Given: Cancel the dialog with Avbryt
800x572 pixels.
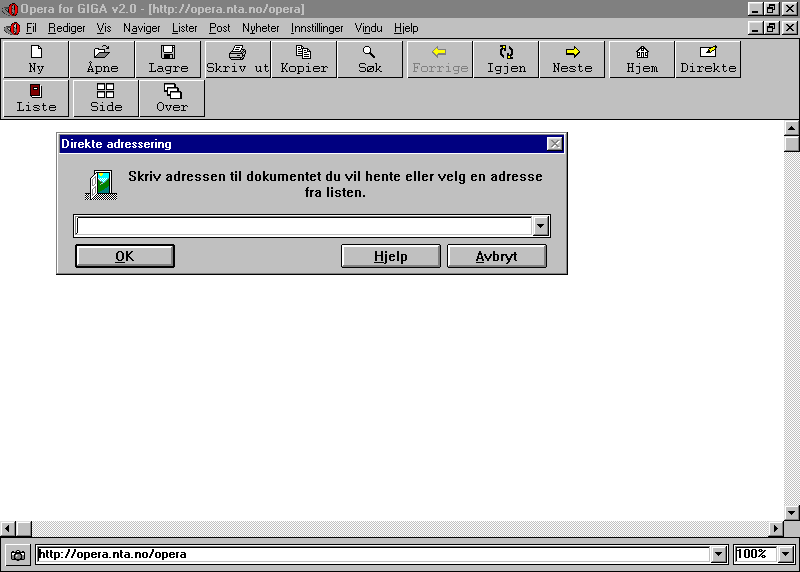Looking at the screenshot, I should click(x=496, y=256).
